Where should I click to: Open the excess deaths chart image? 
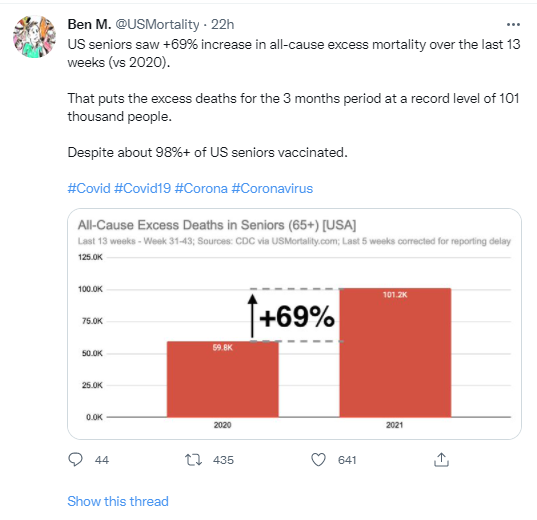pyautogui.click(x=295, y=324)
